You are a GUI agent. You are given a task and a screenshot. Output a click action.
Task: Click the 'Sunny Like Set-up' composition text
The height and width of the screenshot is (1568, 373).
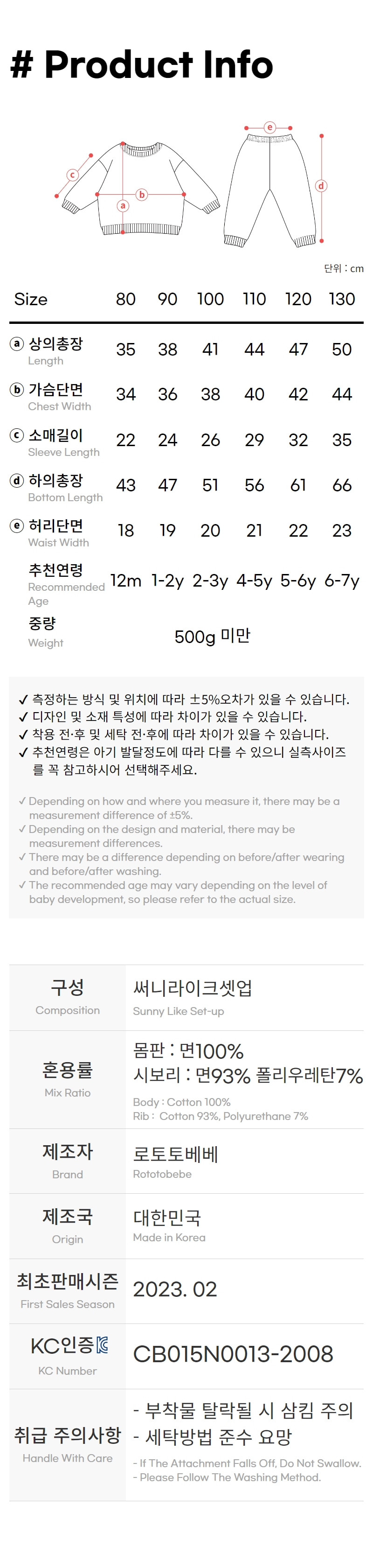pyautogui.click(x=178, y=1011)
